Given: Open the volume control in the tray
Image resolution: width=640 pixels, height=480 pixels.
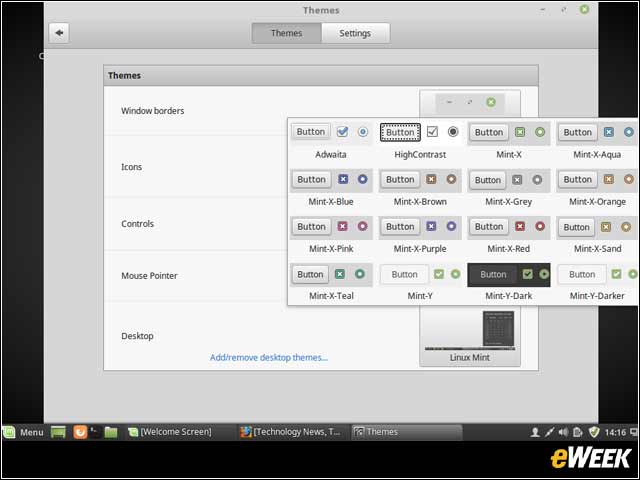Looking at the screenshot, I should pyautogui.click(x=563, y=432).
